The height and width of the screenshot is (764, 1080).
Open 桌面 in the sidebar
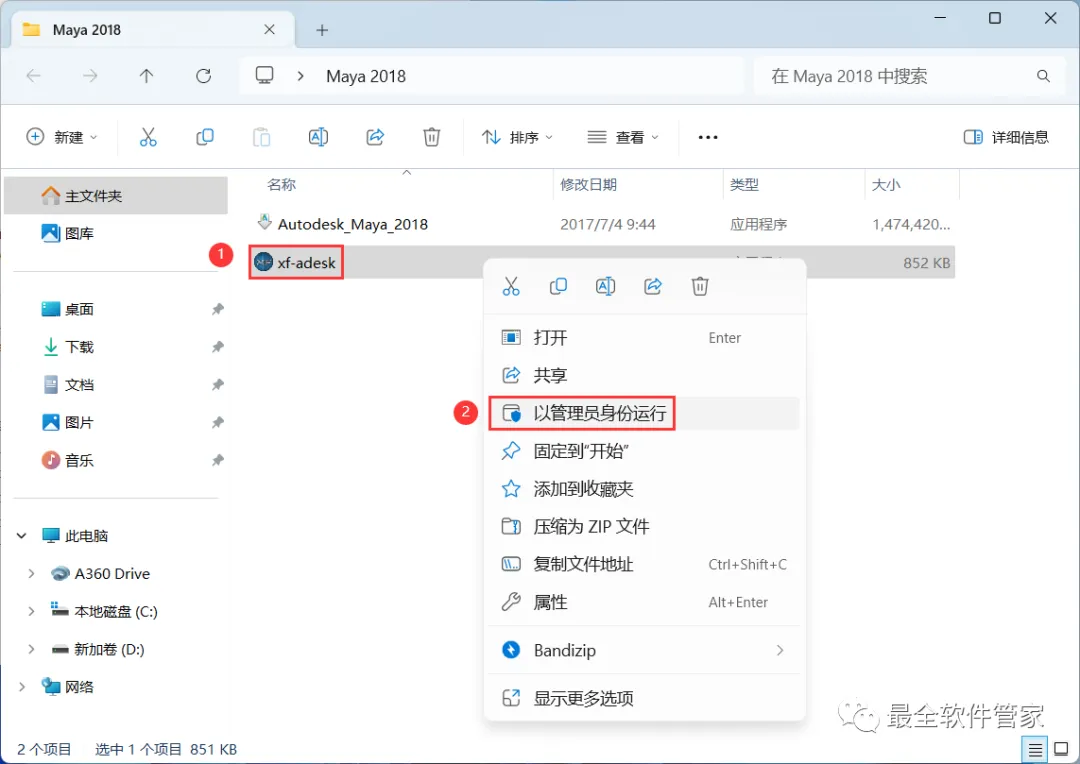click(x=116, y=309)
